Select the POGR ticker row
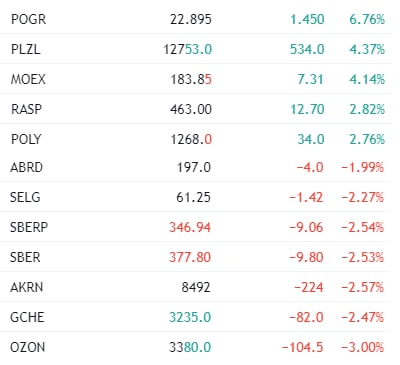This screenshot has width=400, height=365. (x=196, y=19)
